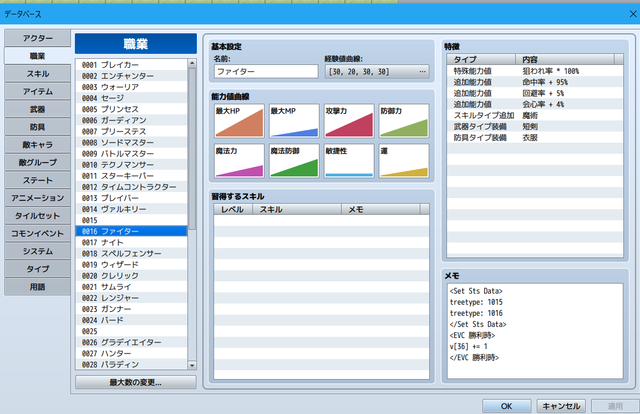Click inside the メモ text area
This screenshot has height=414, width=640.
[535, 331]
